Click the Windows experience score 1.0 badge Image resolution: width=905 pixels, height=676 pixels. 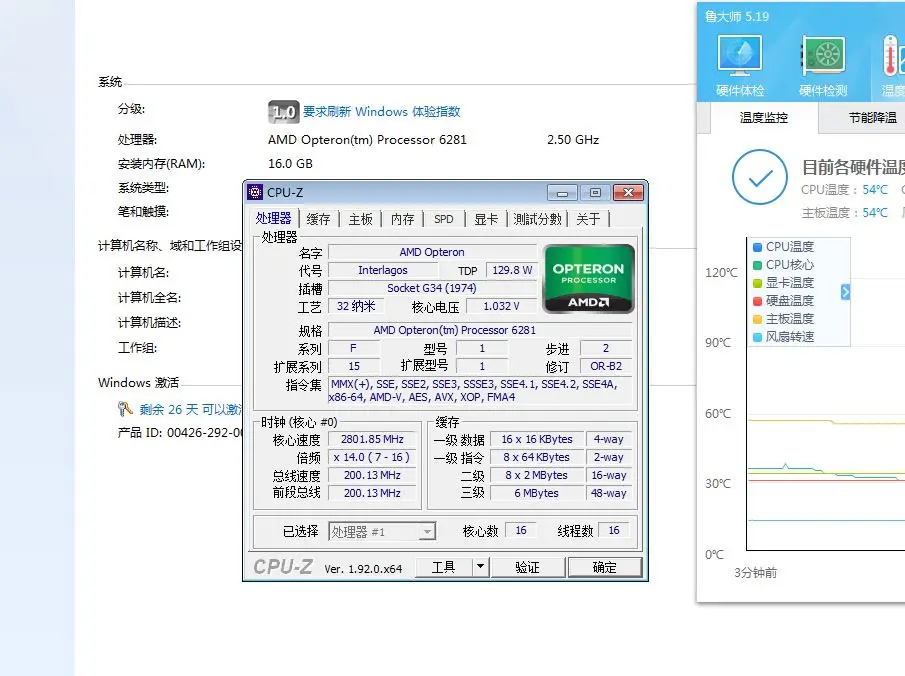point(283,111)
